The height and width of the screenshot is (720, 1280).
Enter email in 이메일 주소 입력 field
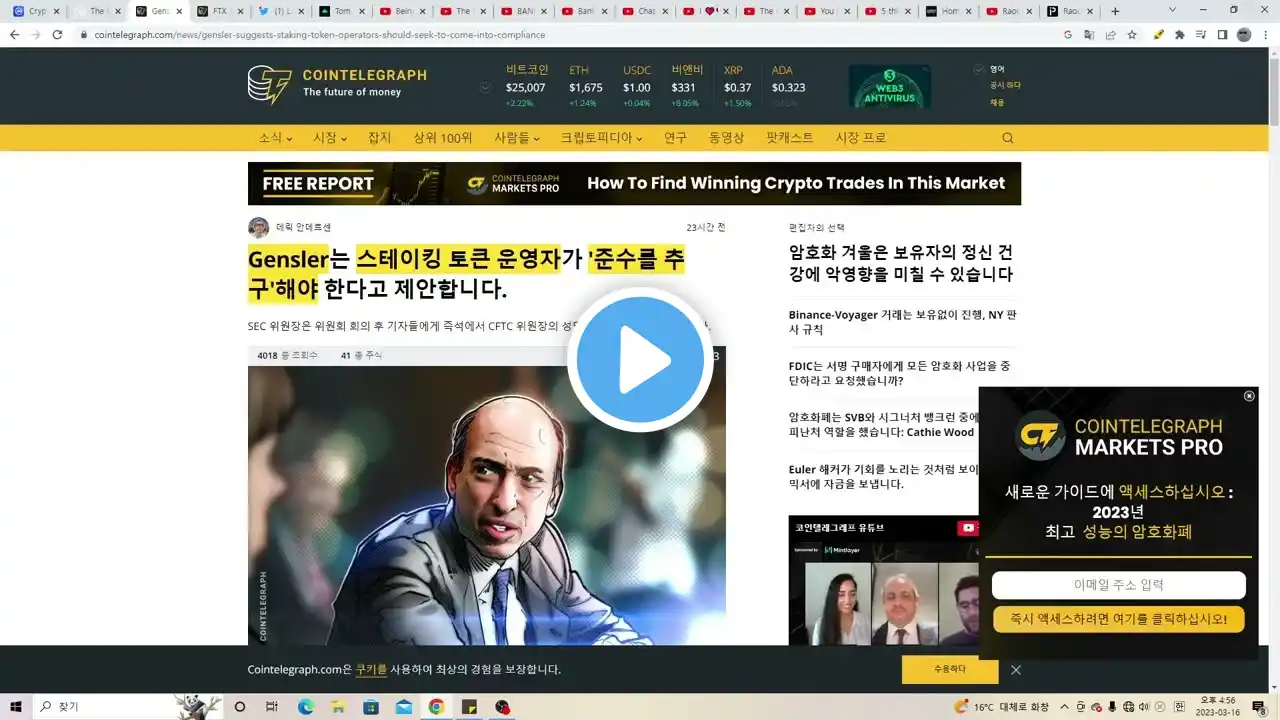pos(1118,585)
